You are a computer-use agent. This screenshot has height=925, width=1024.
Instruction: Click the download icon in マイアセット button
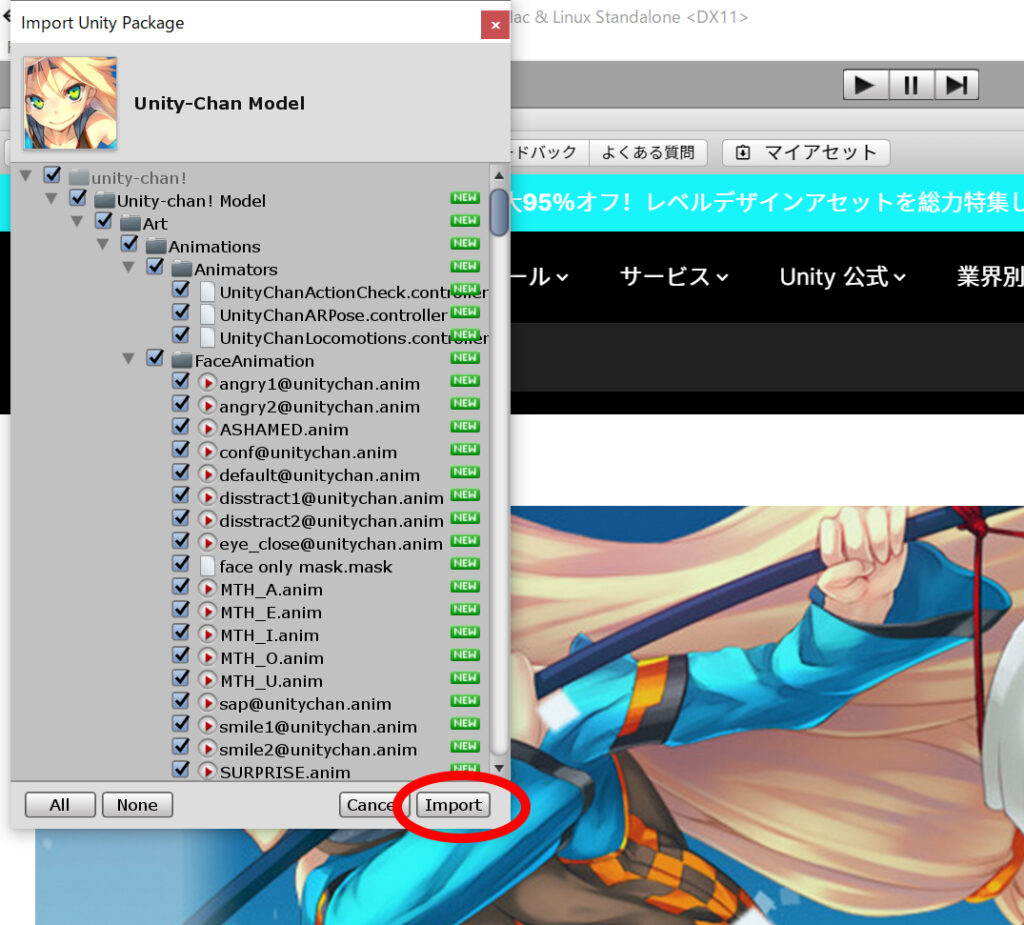[743, 153]
